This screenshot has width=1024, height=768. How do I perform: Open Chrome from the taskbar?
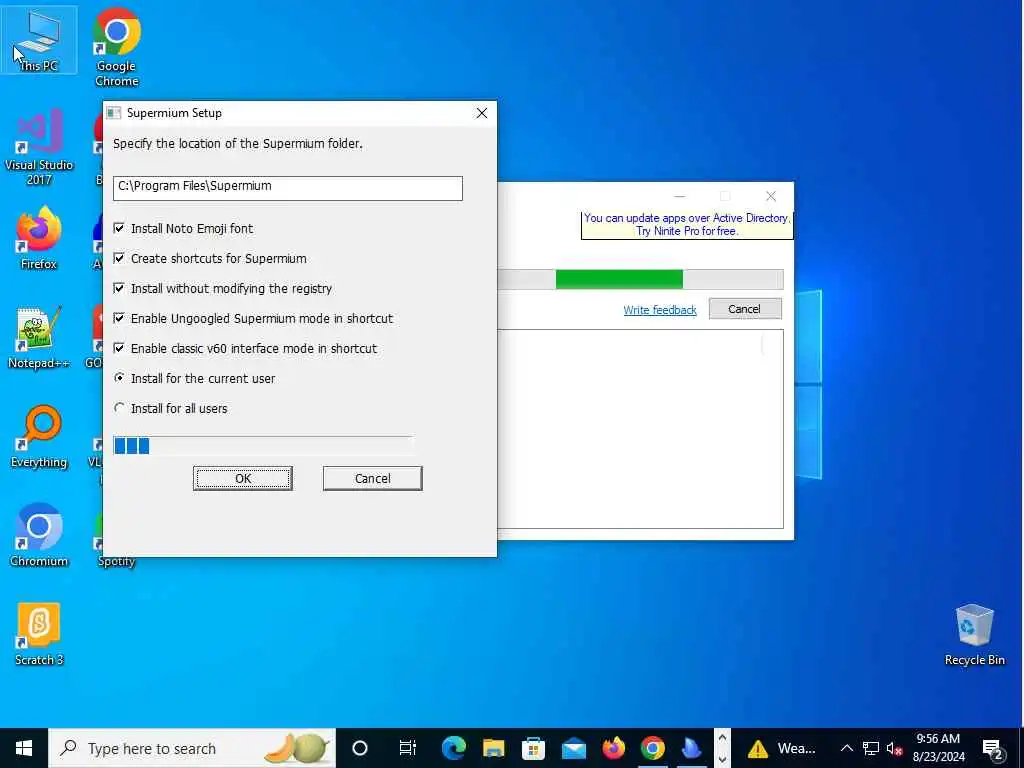(x=653, y=748)
